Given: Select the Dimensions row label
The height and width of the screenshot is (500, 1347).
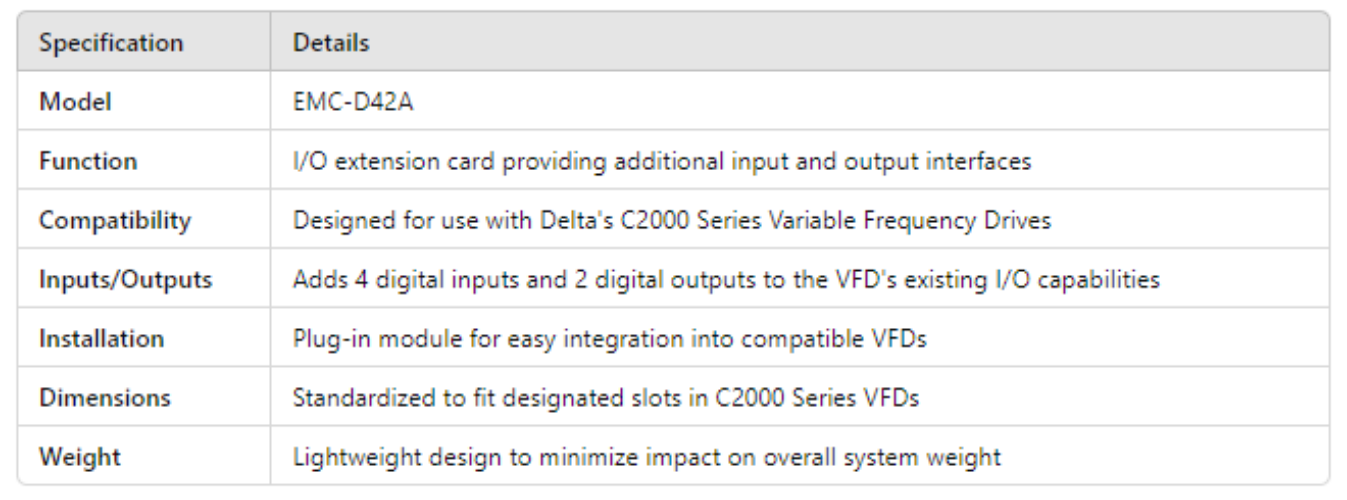Looking at the screenshot, I should 105,397.
